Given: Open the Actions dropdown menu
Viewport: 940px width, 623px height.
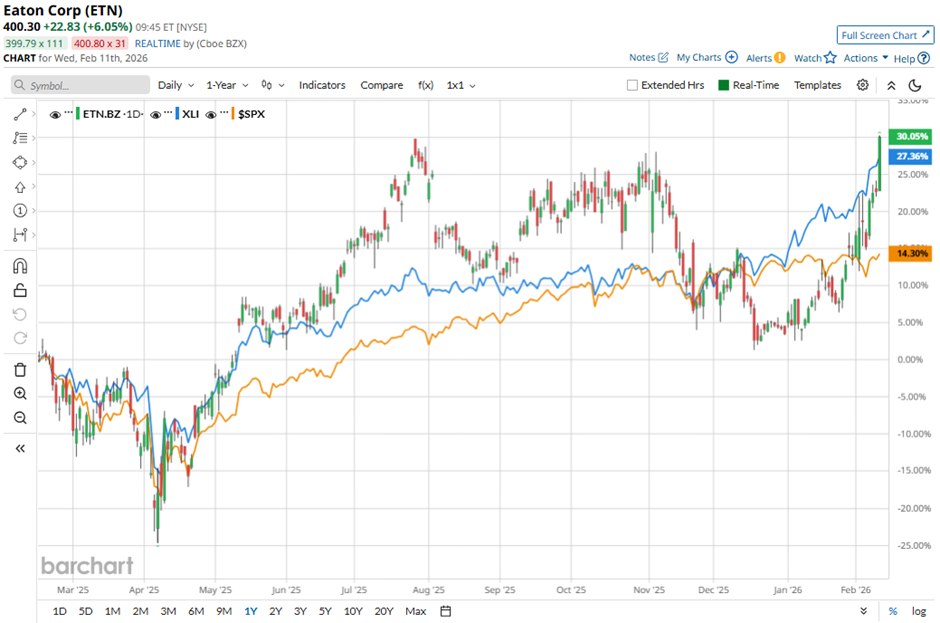Looking at the screenshot, I should pos(866,58).
